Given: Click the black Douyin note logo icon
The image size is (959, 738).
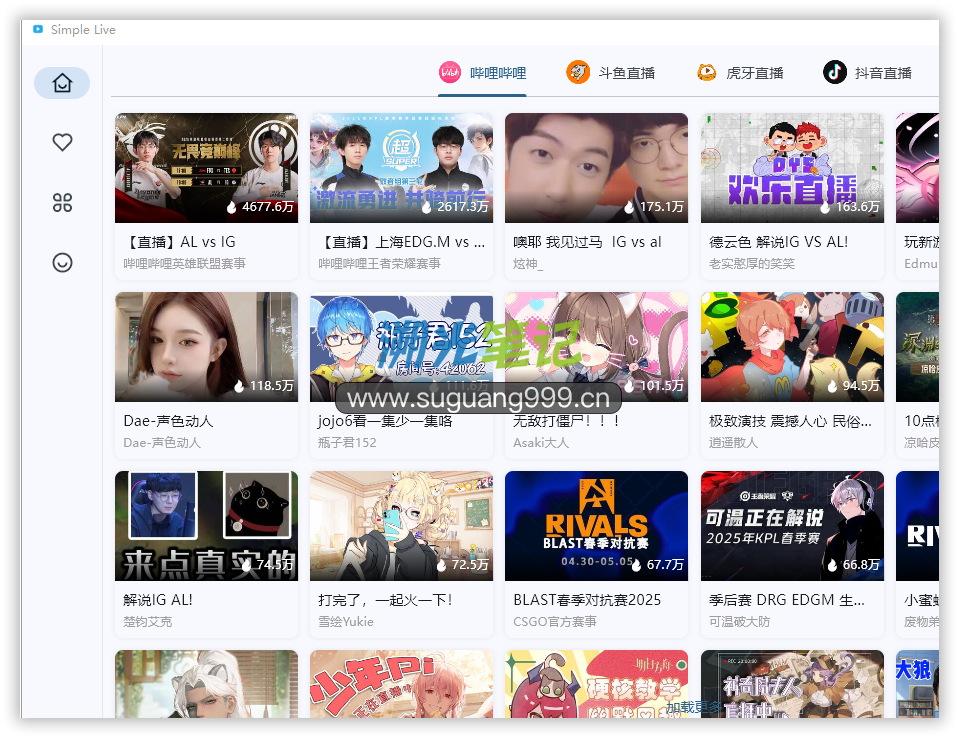Looking at the screenshot, I should 834,73.
